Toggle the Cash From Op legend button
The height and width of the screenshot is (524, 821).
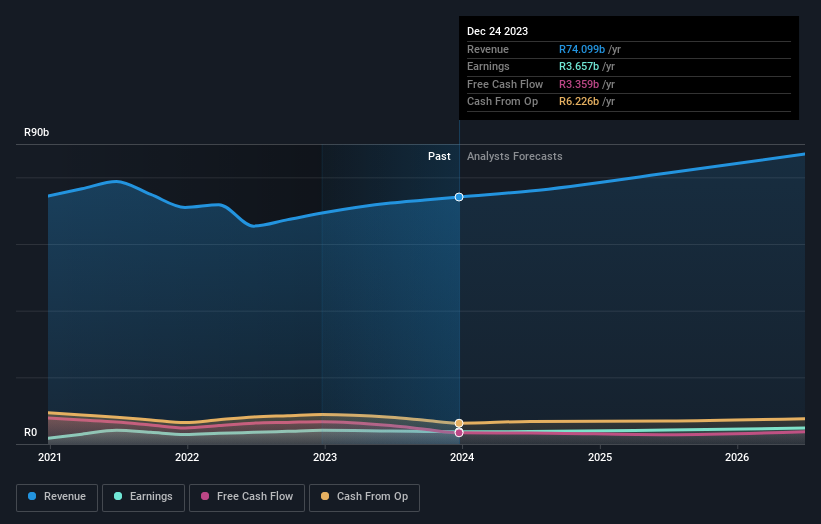[x=364, y=497]
